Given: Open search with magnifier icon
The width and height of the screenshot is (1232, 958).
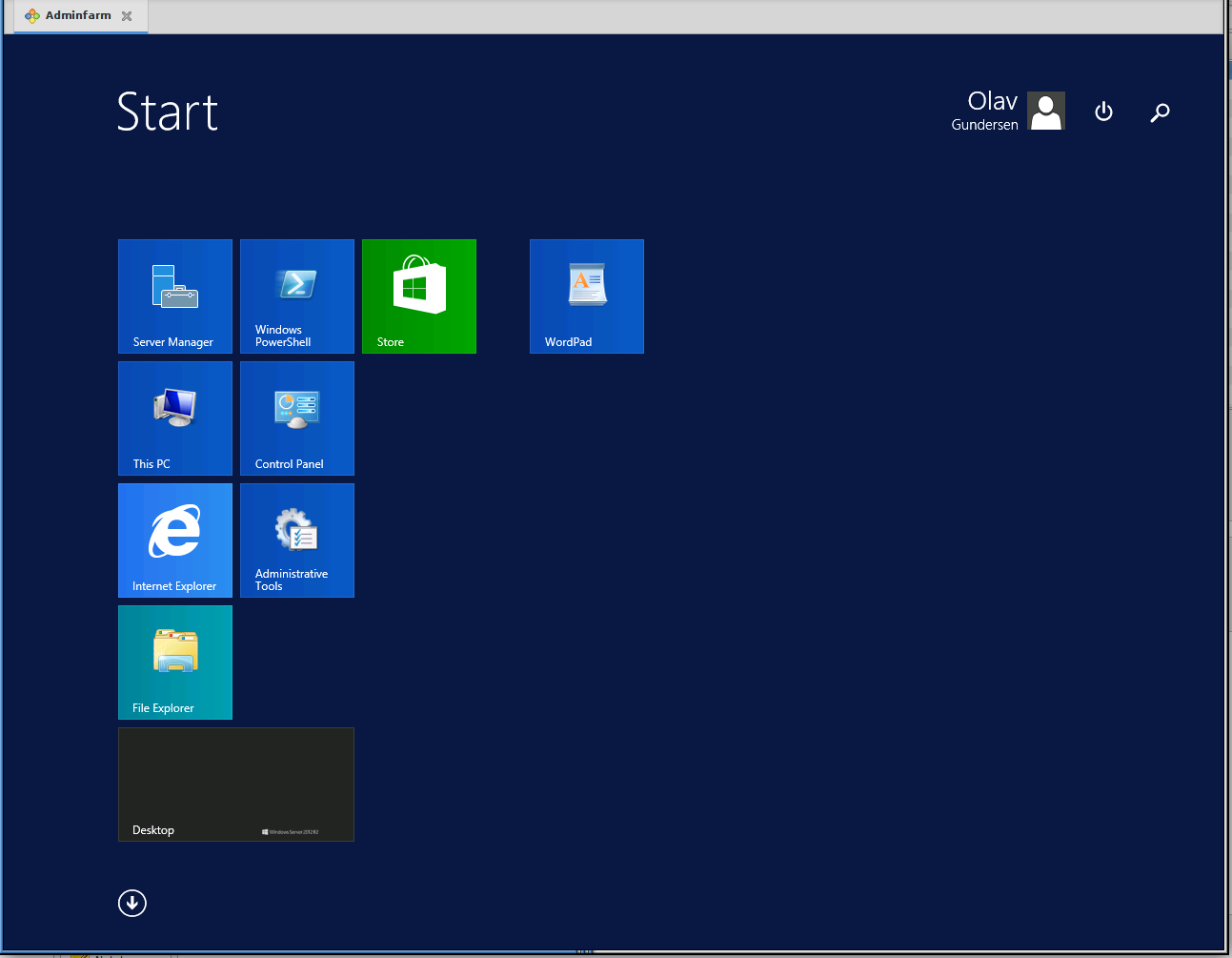Looking at the screenshot, I should tap(1160, 112).
